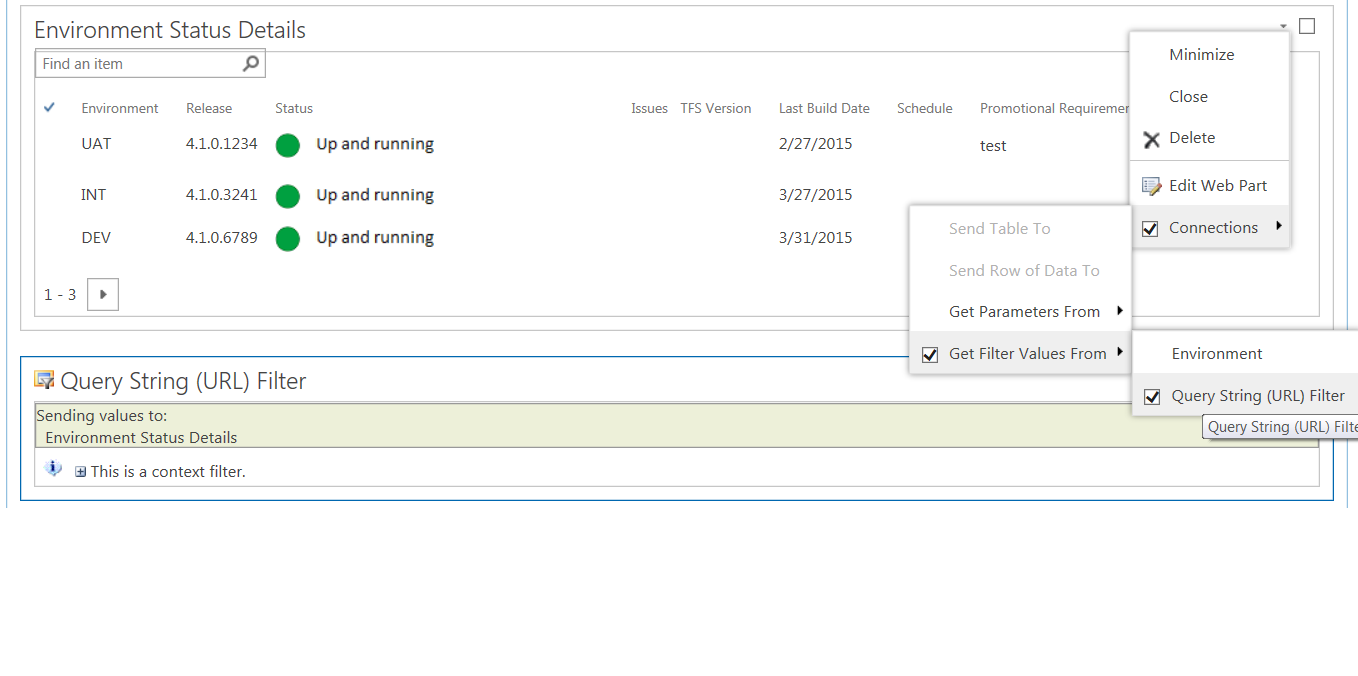Click the Query String (URL) Filter web part icon
The width and height of the screenshot is (1358, 676).
(44, 380)
